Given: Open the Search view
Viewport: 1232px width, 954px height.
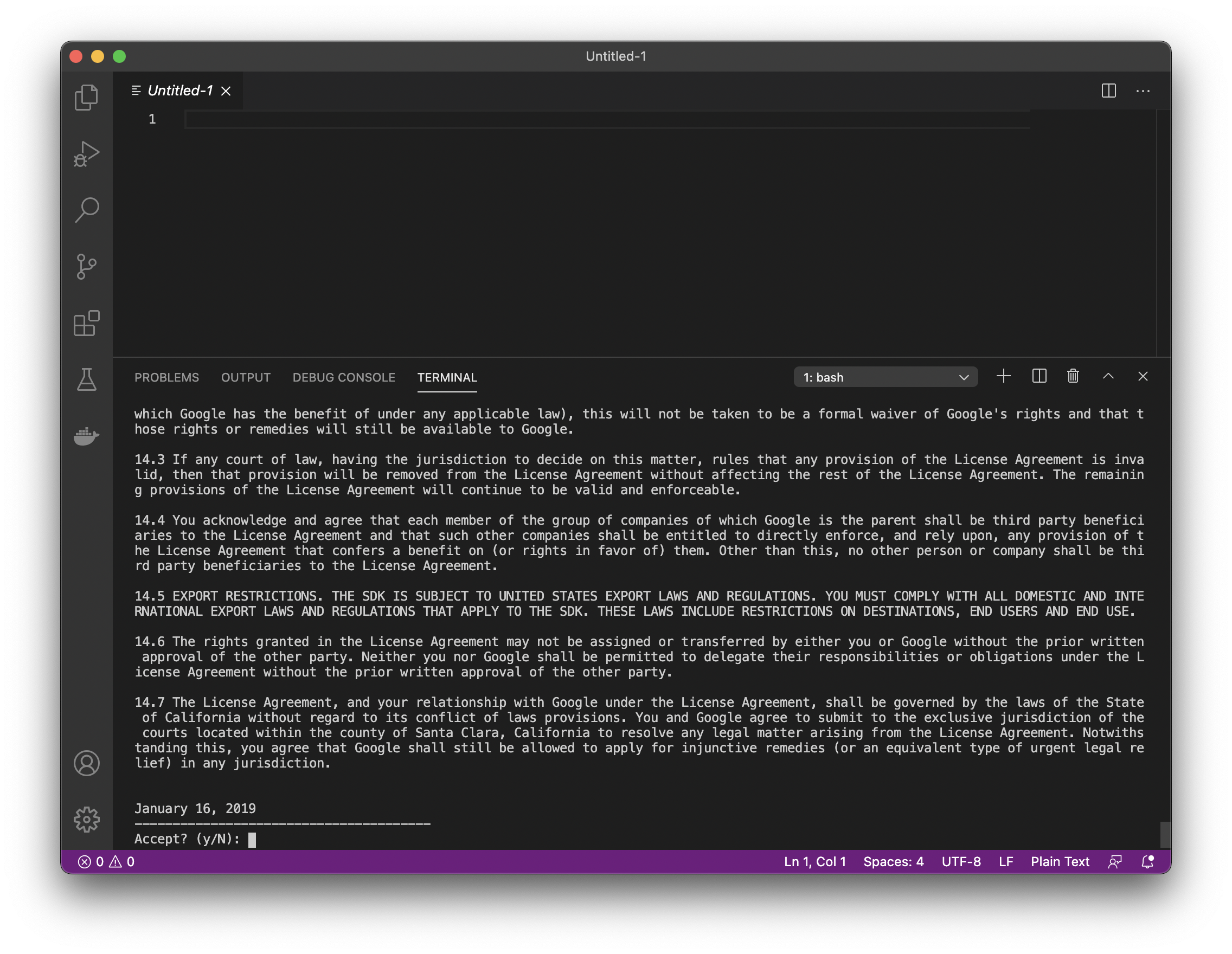Looking at the screenshot, I should click(x=86, y=210).
